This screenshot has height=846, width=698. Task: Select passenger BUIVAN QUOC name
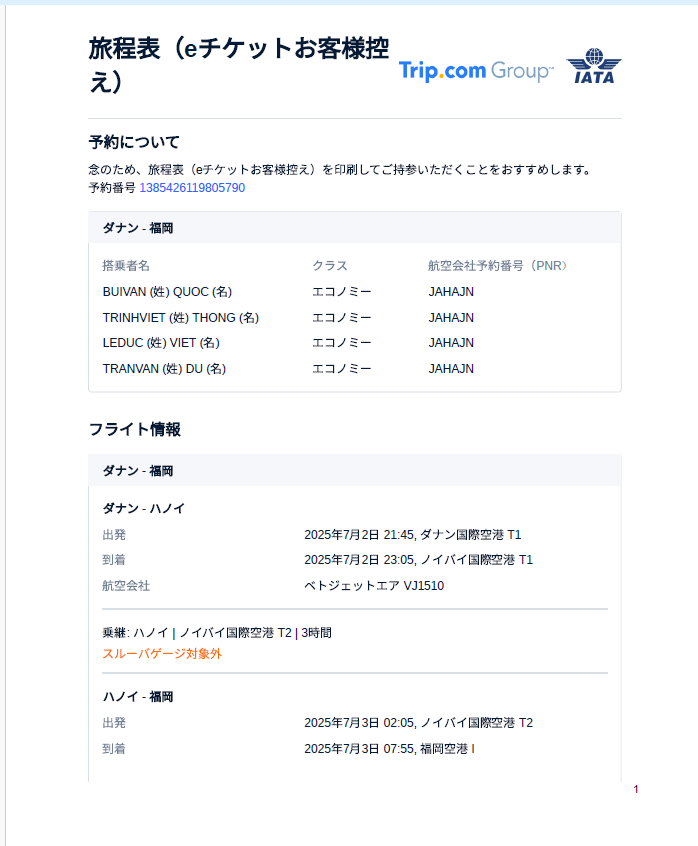[167, 292]
